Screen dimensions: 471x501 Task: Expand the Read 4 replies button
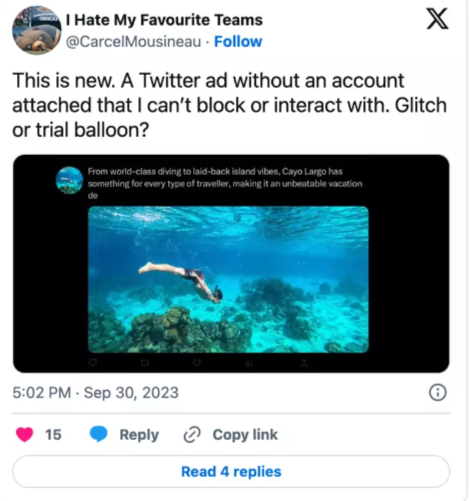click(231, 472)
